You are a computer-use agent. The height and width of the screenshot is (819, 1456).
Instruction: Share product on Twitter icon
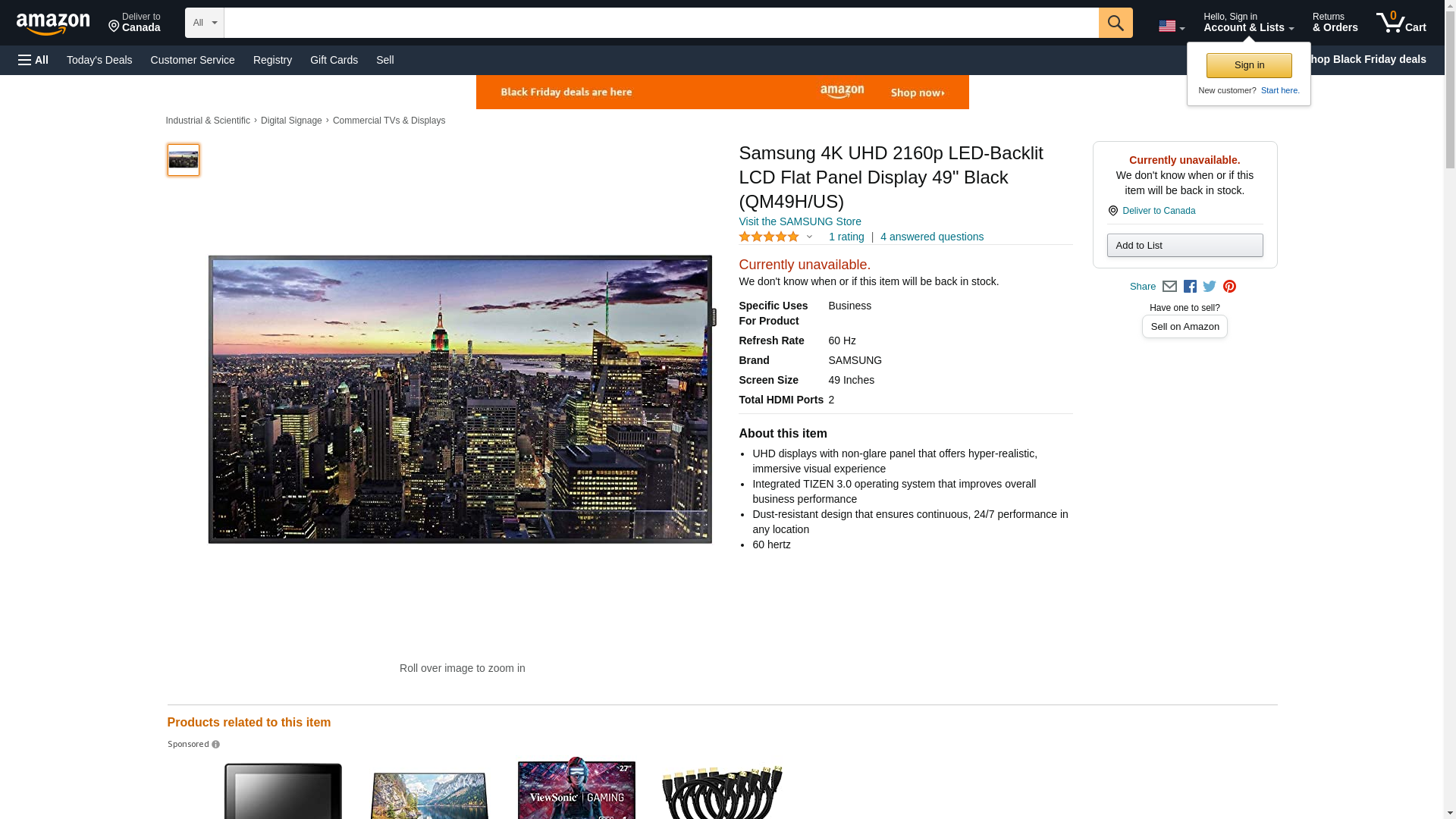click(x=1210, y=287)
